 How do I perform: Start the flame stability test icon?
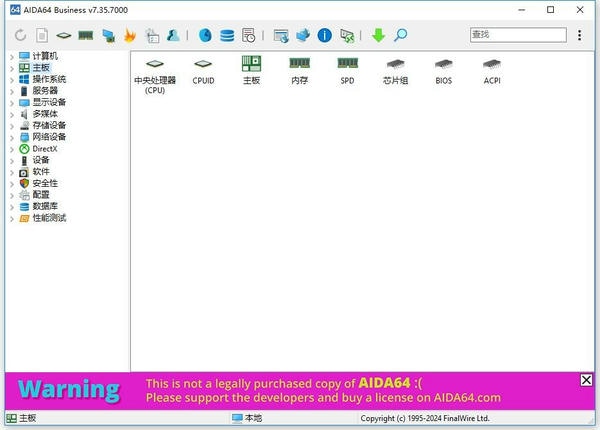coord(130,35)
